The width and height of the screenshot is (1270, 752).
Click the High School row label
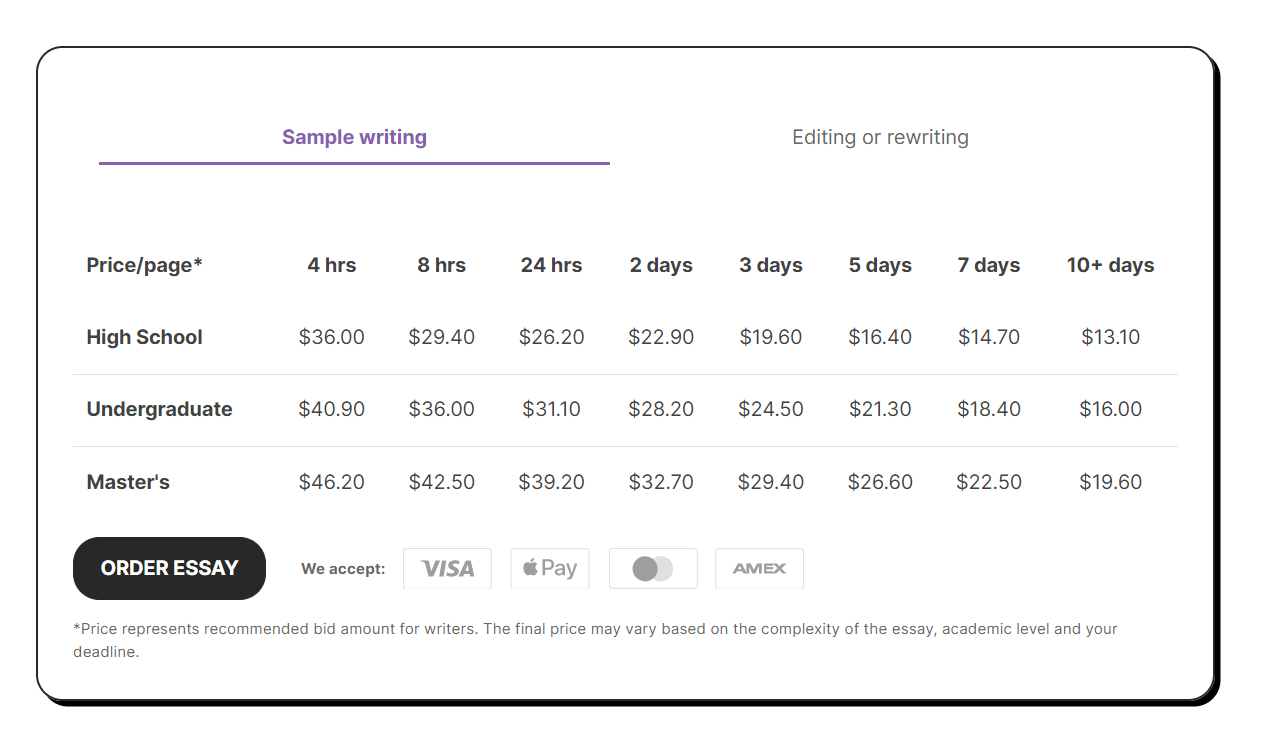(144, 337)
